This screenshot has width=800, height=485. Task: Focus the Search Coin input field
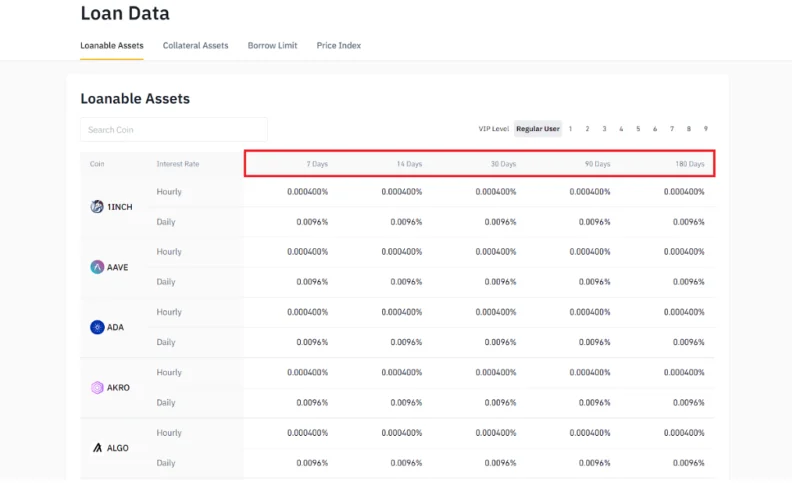(x=174, y=130)
